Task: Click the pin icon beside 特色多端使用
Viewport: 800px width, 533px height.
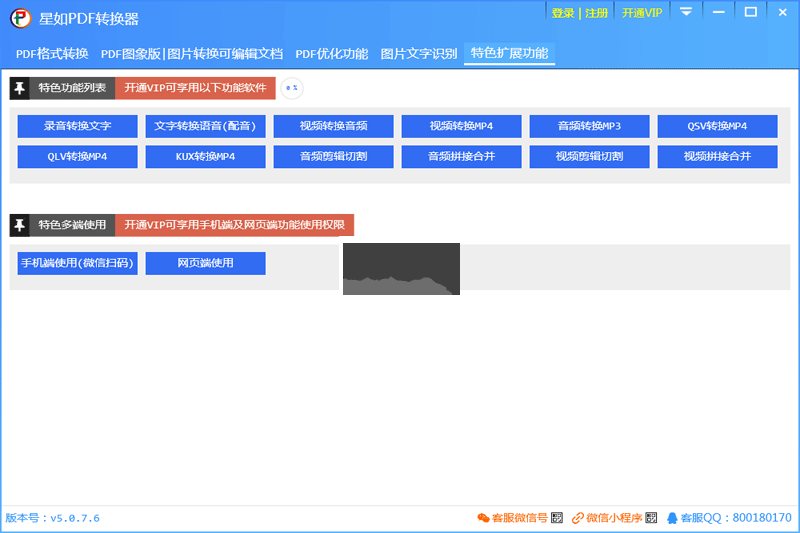Action: 19,225
